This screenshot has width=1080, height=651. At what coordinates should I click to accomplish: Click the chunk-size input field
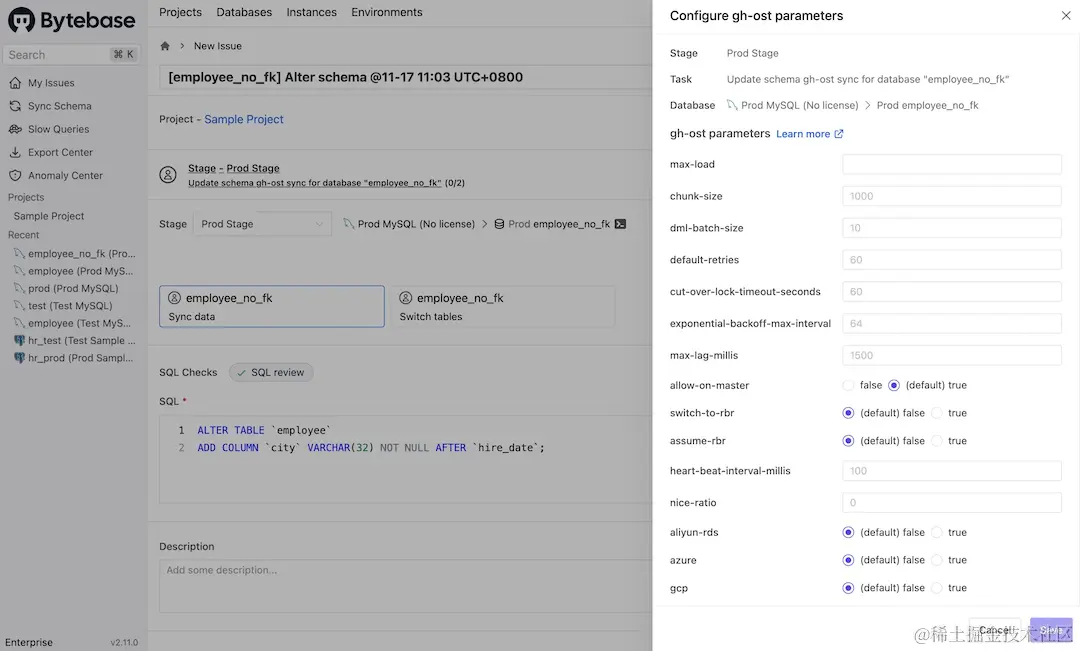click(x=952, y=196)
